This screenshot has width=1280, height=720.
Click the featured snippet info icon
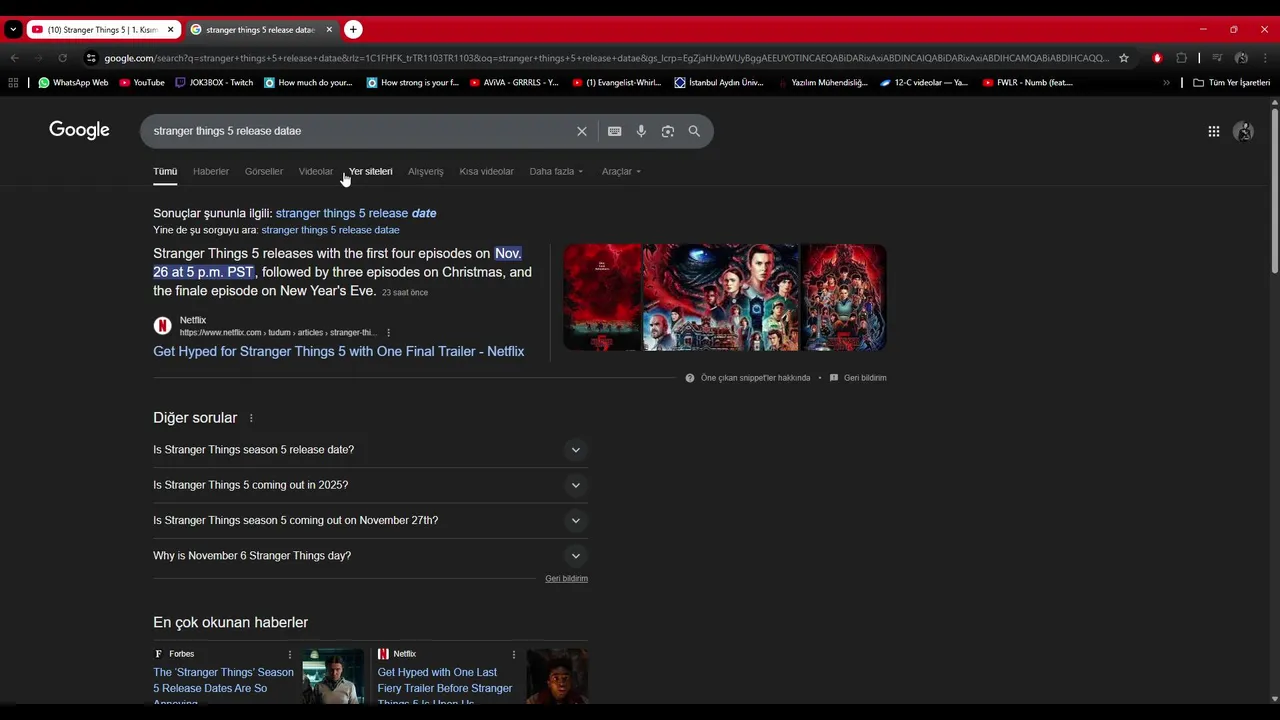690,378
